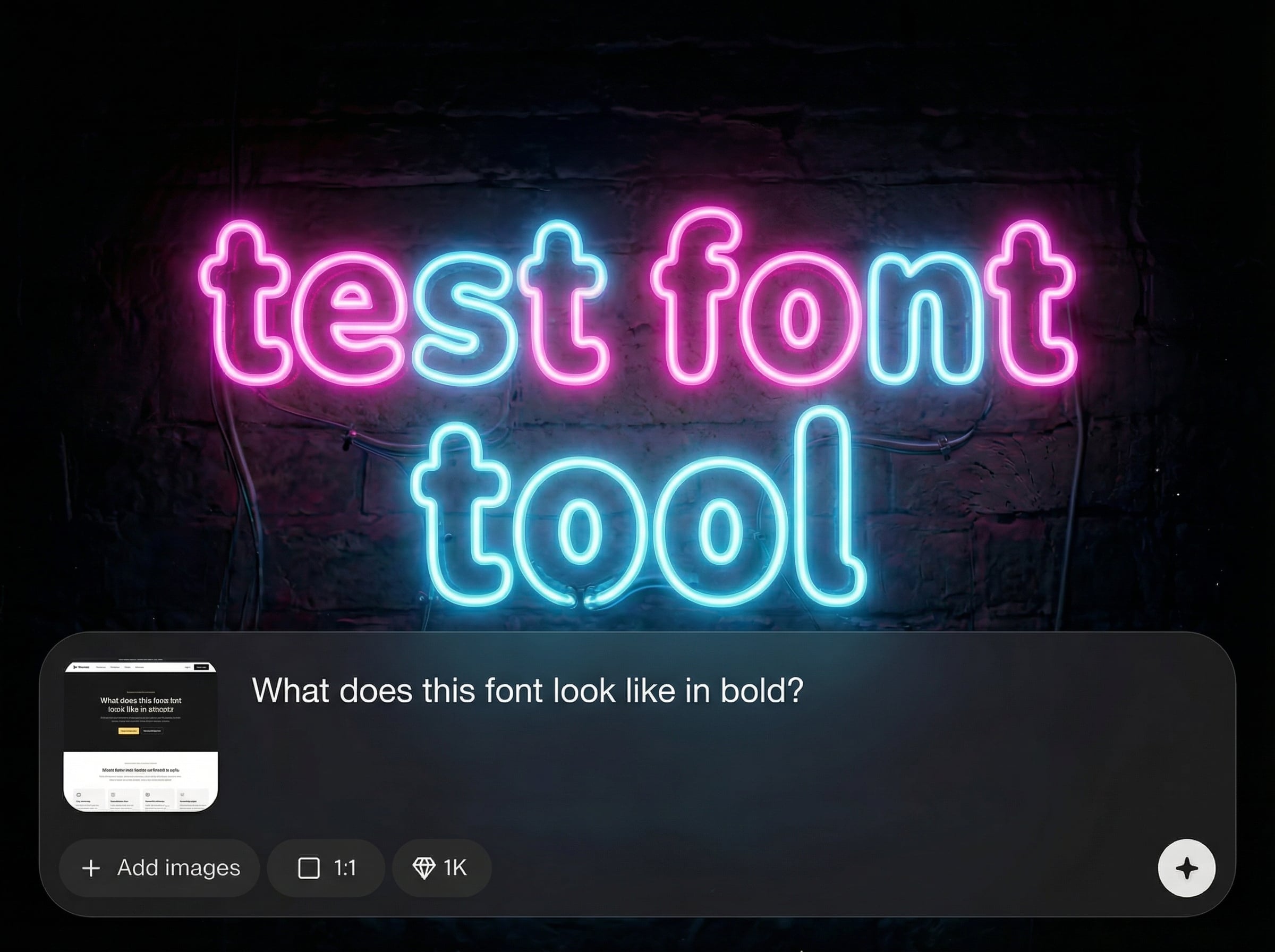This screenshot has width=1275, height=952.
Task: Open the attached website screenshot thumbnail
Action: coord(141,736)
